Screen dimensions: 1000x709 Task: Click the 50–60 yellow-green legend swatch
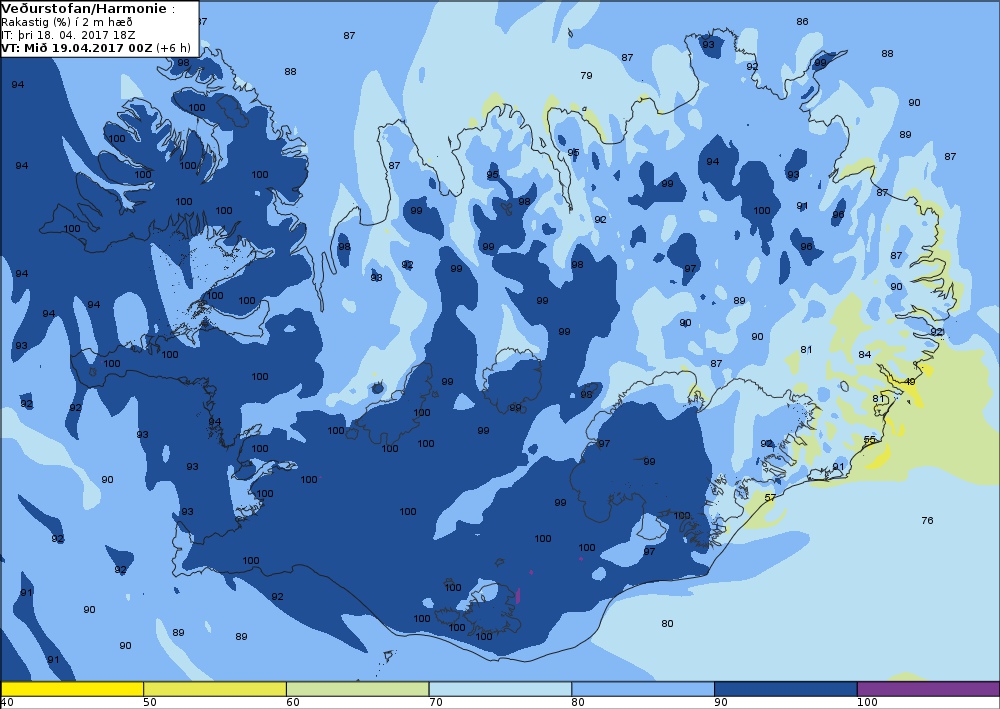point(215,689)
